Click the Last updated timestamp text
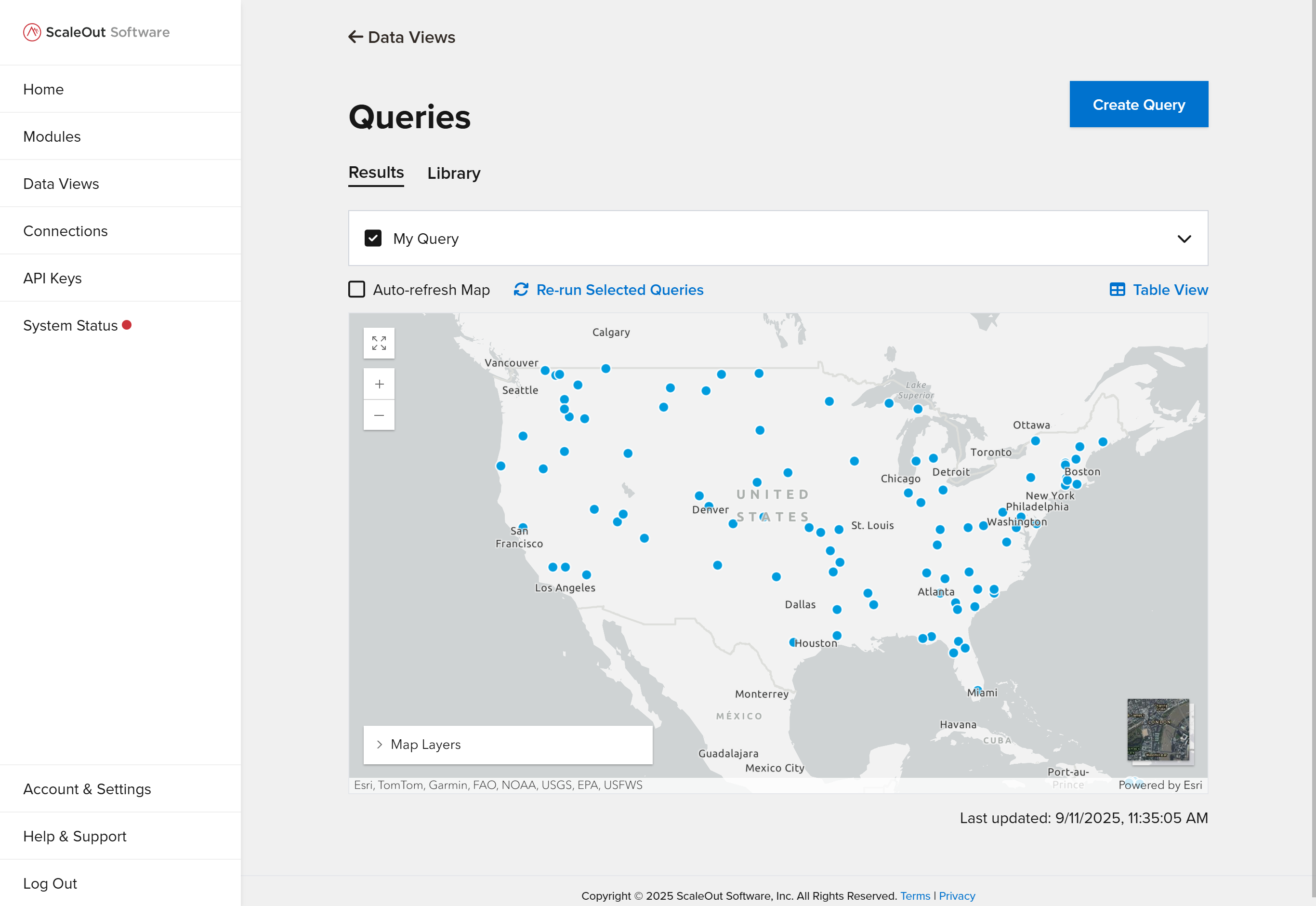Viewport: 1316px width, 906px height. [x=1084, y=817]
